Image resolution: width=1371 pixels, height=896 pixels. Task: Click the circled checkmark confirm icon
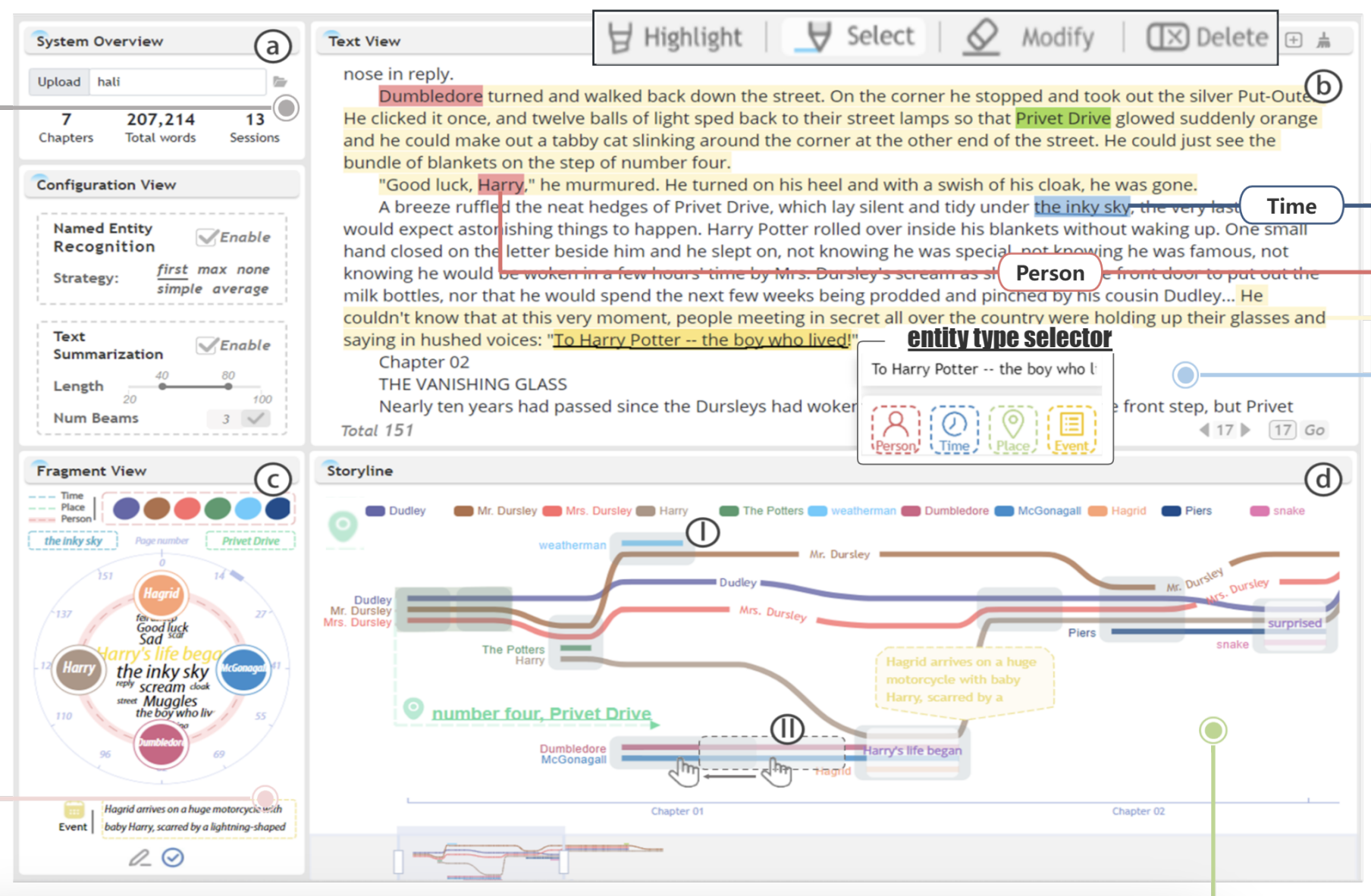(173, 857)
